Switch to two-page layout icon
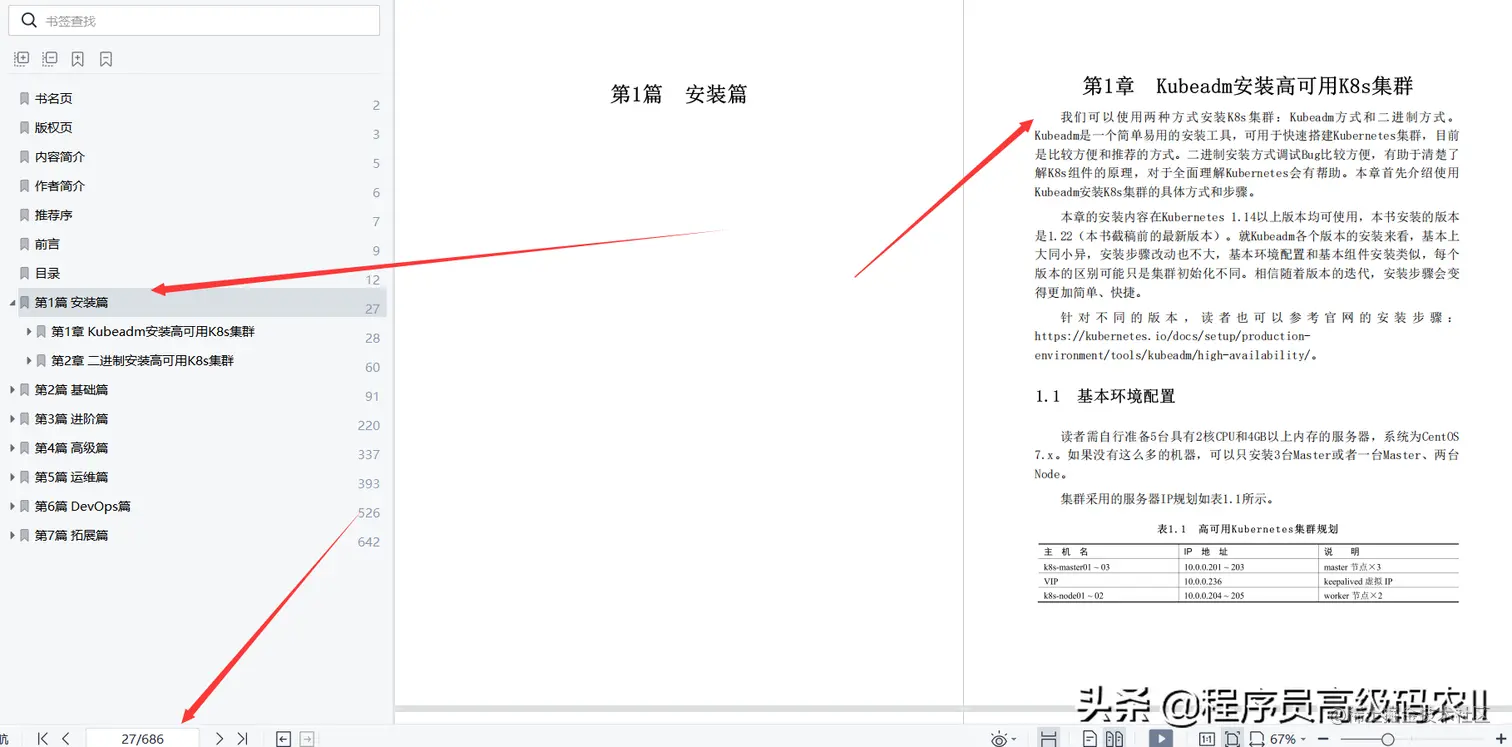The height and width of the screenshot is (747, 1512). pos(1113,738)
